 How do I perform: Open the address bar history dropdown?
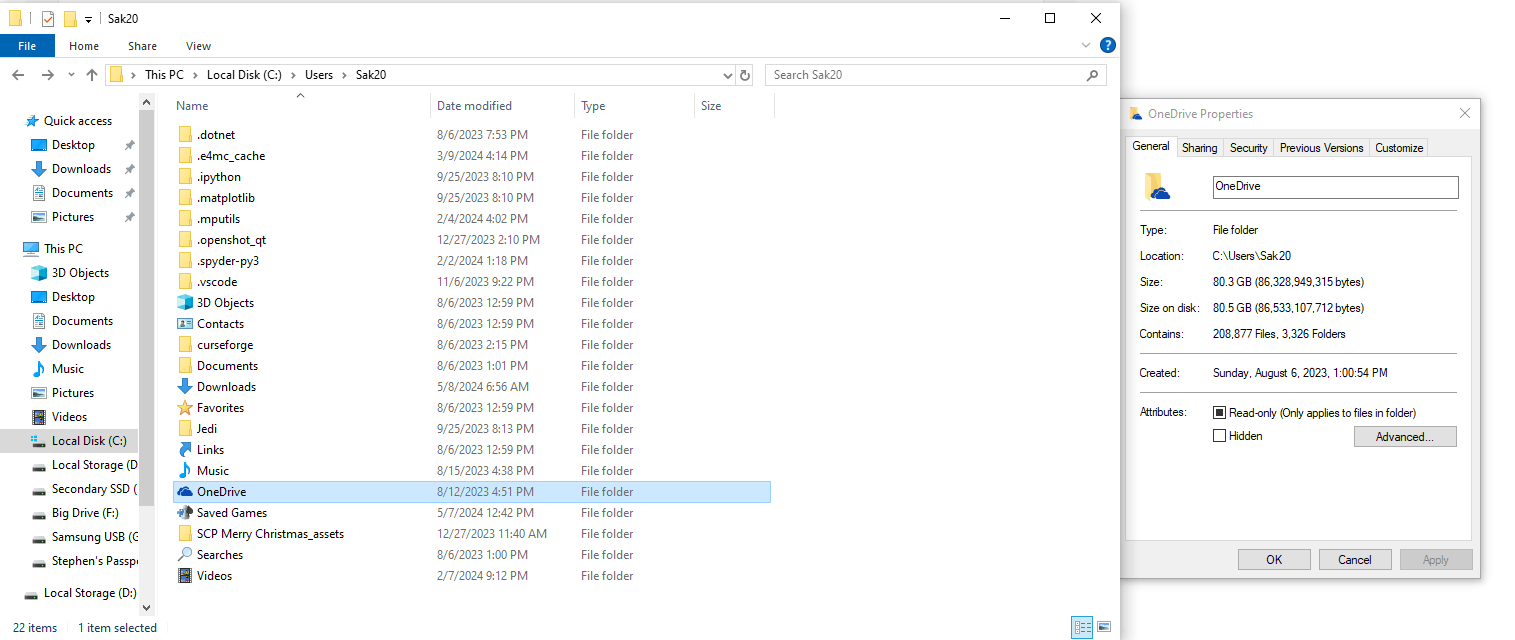tap(727, 74)
